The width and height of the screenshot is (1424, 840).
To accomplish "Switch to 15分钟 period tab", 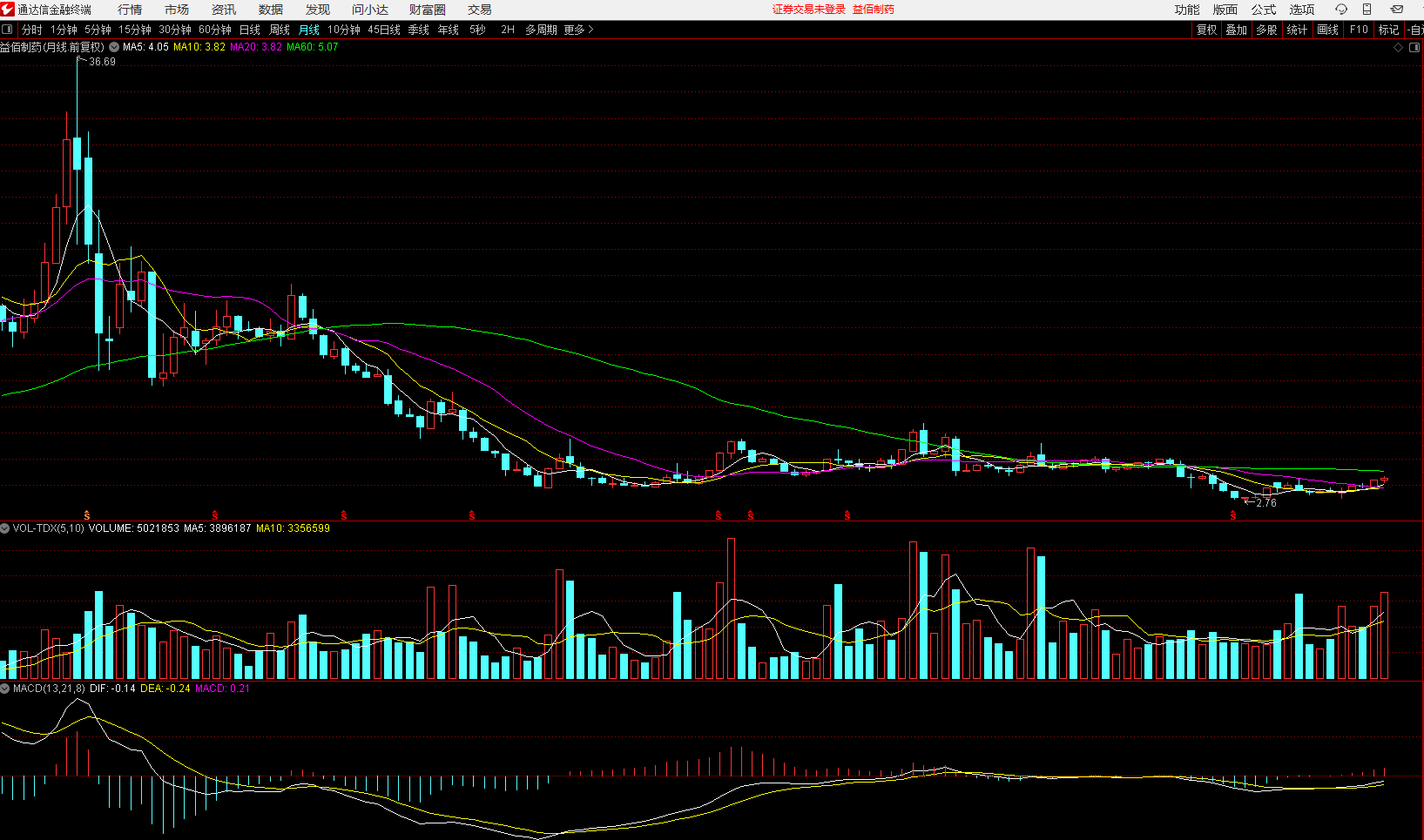I will point(135,30).
